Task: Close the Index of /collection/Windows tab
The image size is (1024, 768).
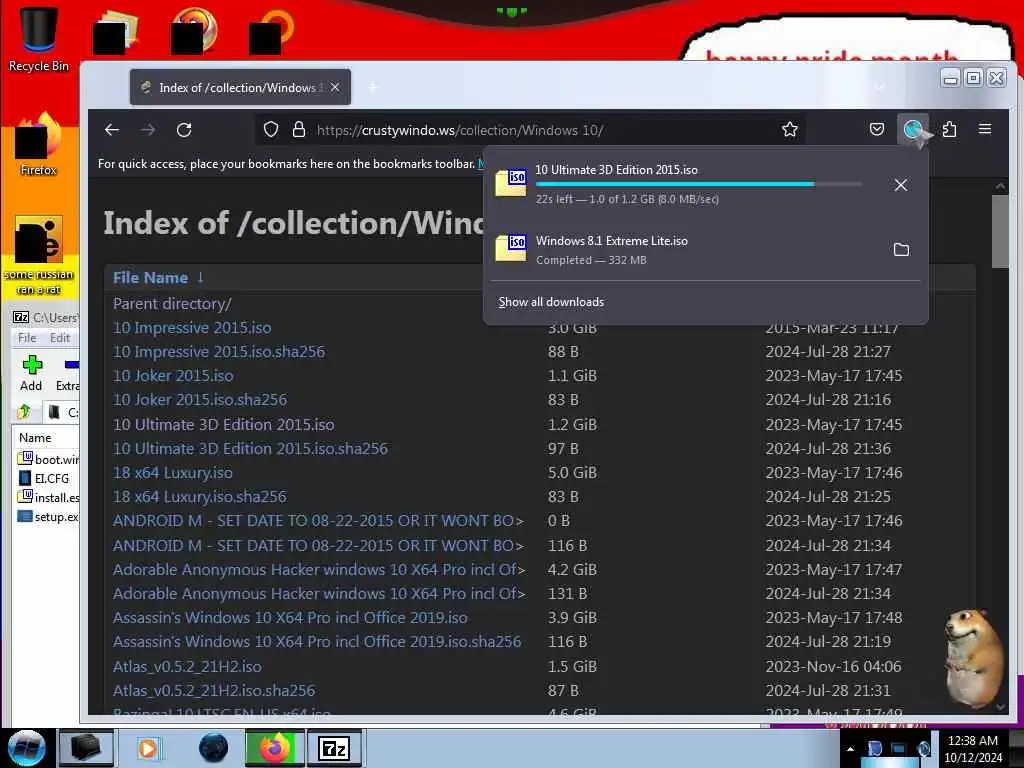Action: (x=335, y=87)
